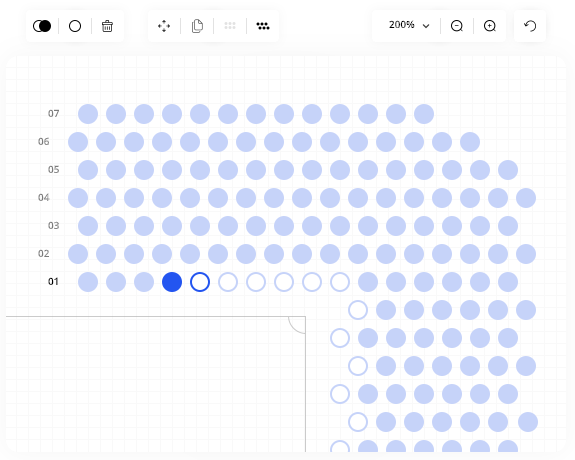Image resolution: width=575 pixels, height=460 pixels.
Task: Click the filled seat toggle icon
Action: 42,26
